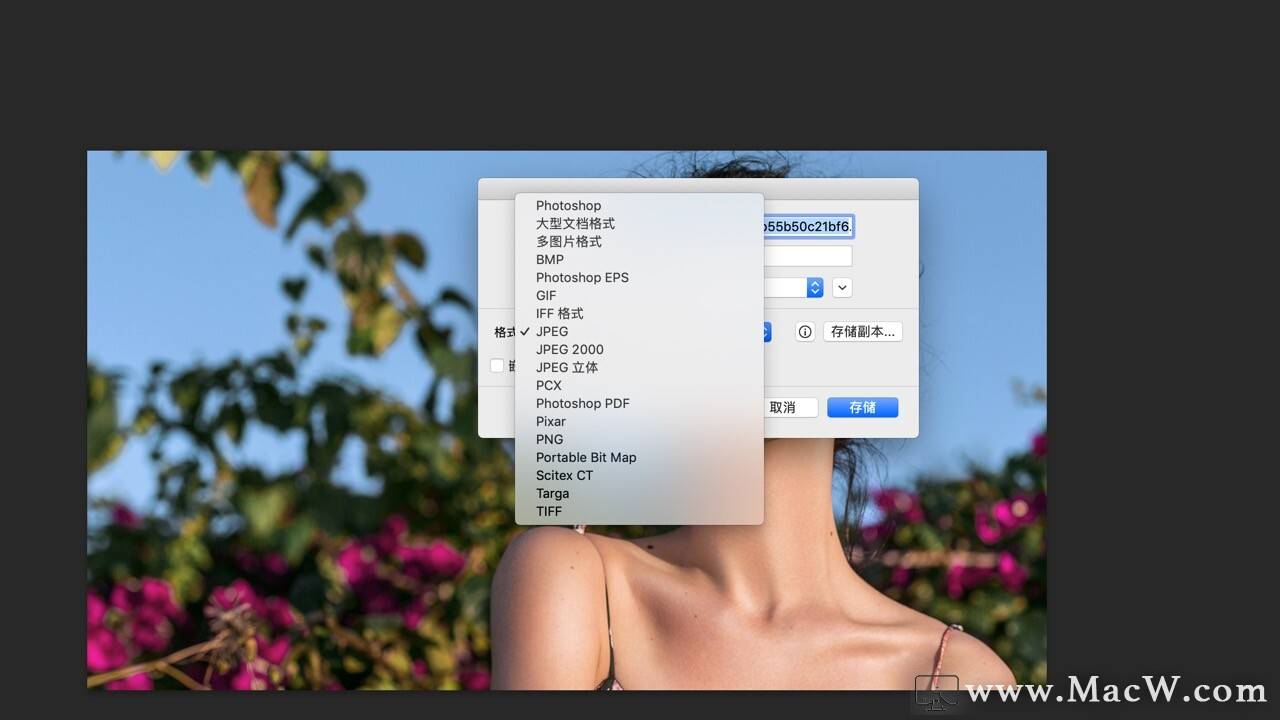The width and height of the screenshot is (1280, 720).
Task: Select the checked JPEG format entry
Action: coord(552,332)
